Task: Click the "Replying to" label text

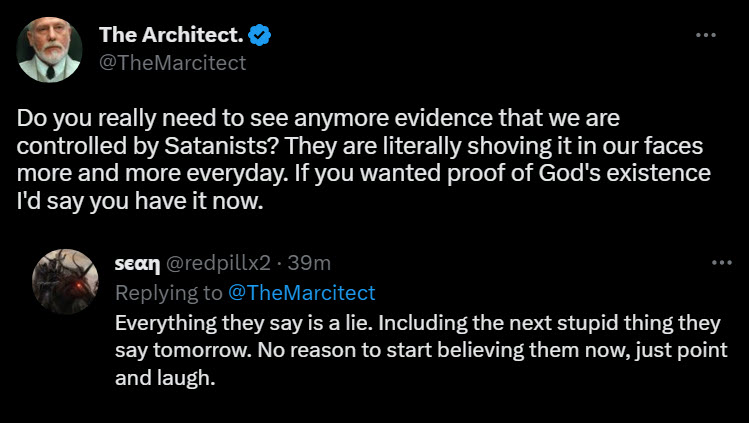Action: point(168,292)
